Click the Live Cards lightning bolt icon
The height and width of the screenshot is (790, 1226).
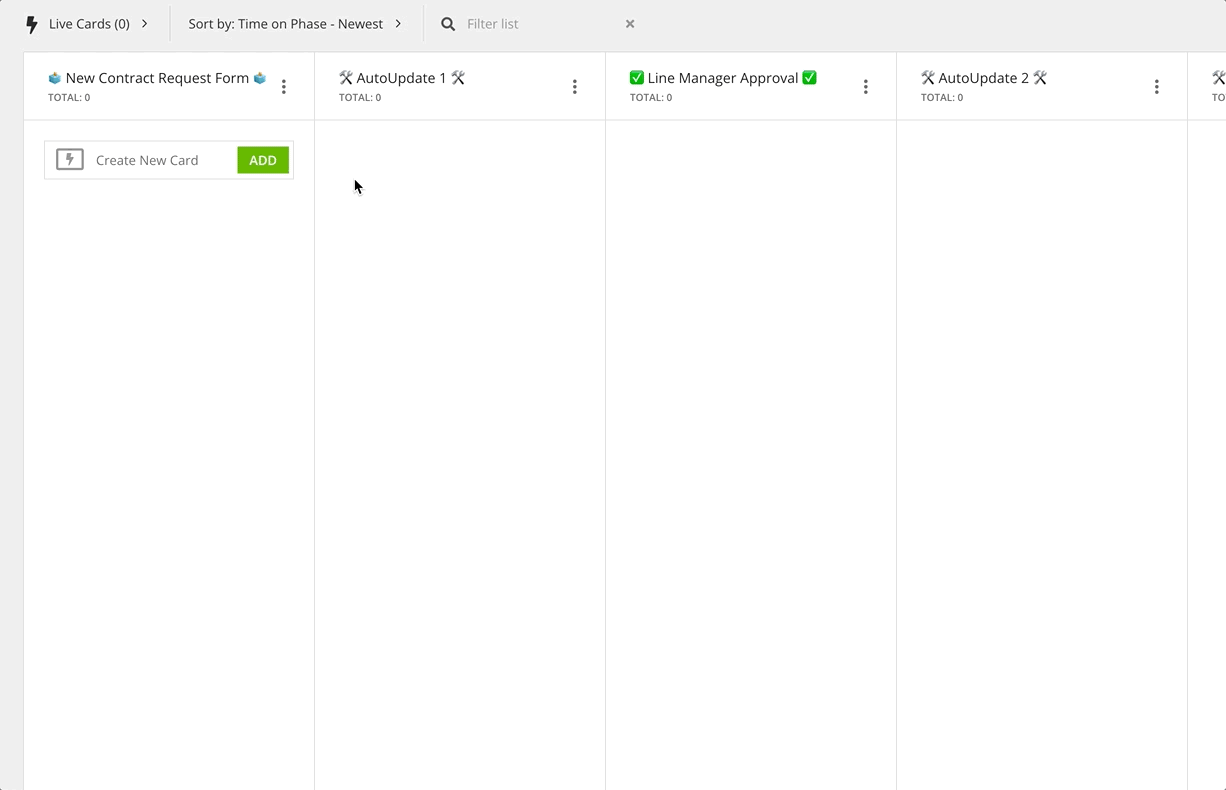click(32, 24)
